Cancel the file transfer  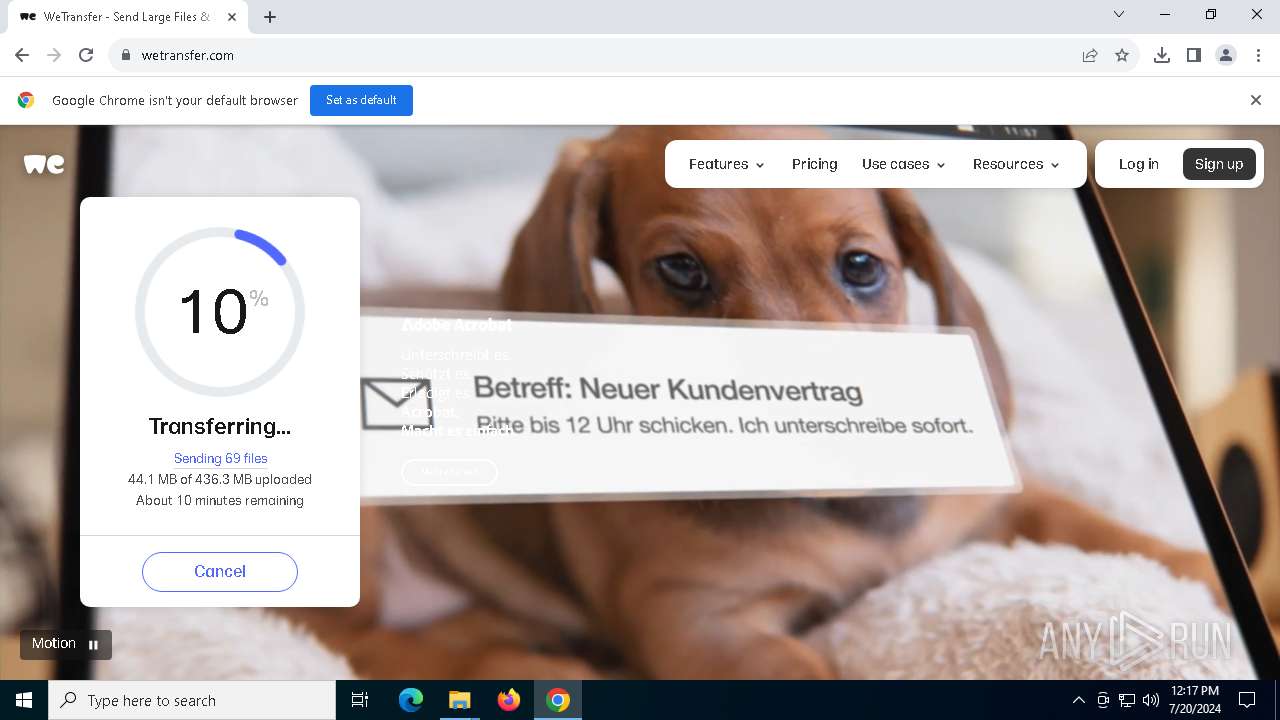tap(220, 572)
